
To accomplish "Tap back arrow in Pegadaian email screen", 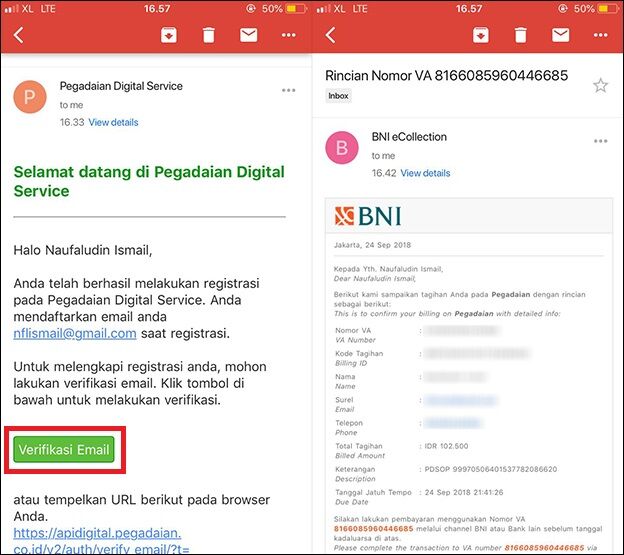I will click(x=18, y=35).
